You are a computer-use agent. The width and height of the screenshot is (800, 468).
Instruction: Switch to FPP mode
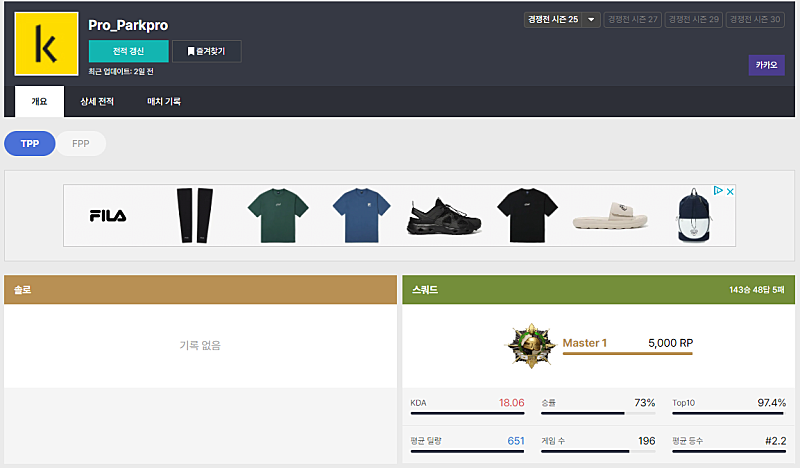click(x=81, y=143)
